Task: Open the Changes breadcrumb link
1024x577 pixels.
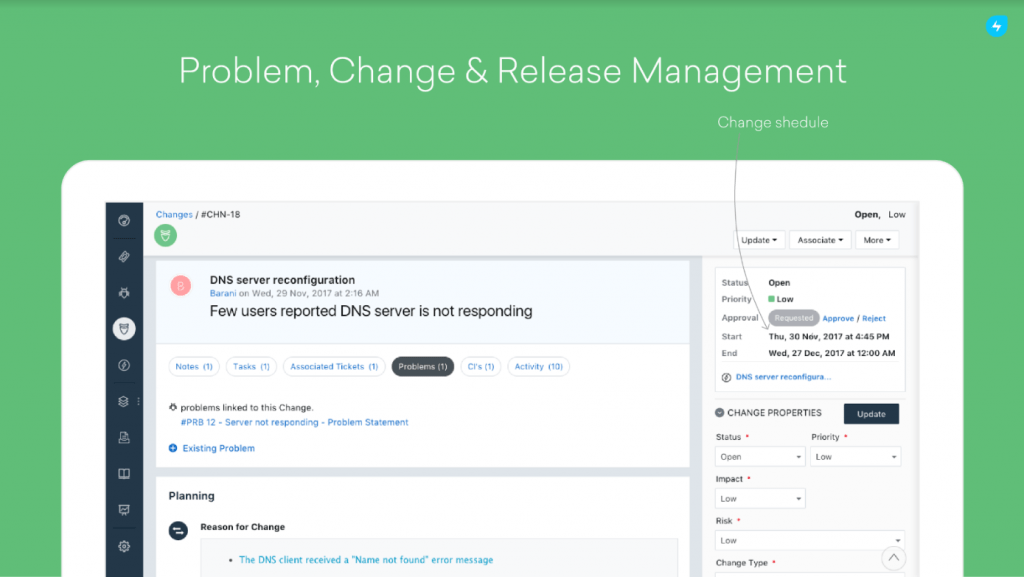Action: [x=174, y=214]
